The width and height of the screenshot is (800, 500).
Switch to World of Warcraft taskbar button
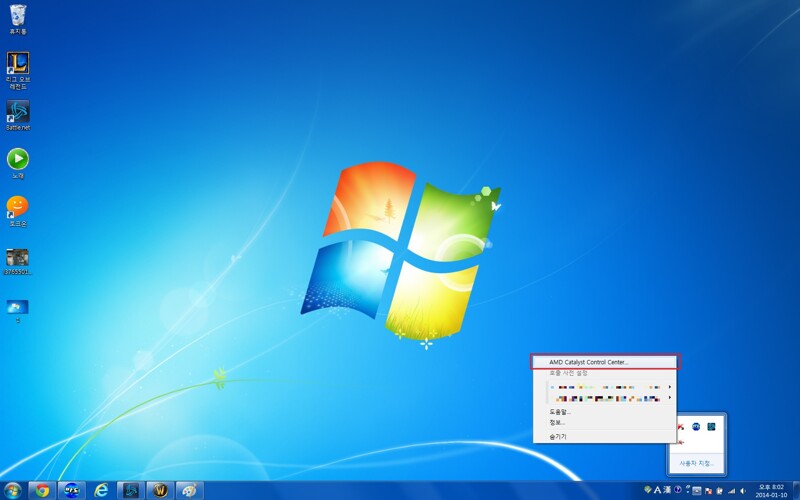coord(160,491)
